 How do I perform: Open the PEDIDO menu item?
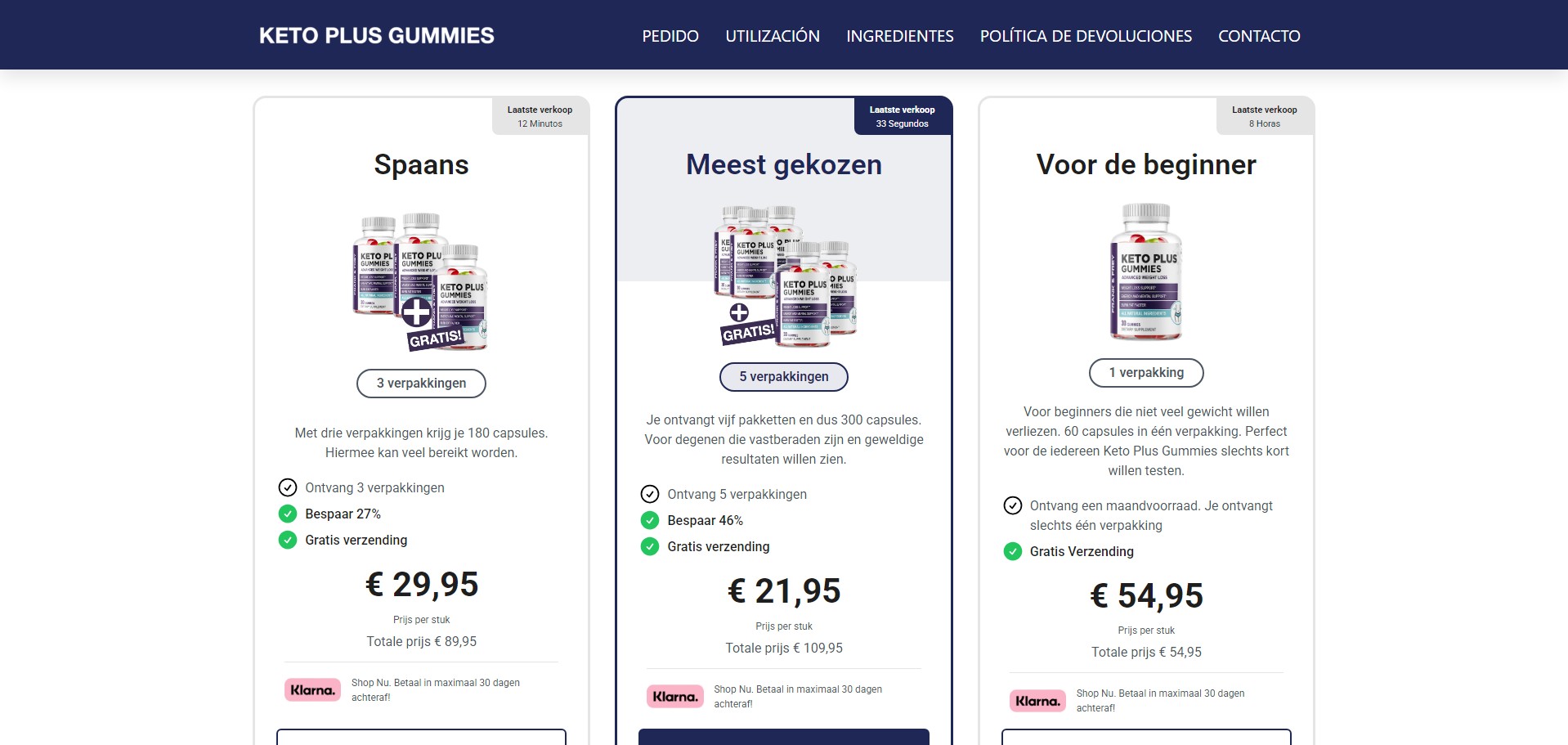pyautogui.click(x=670, y=36)
